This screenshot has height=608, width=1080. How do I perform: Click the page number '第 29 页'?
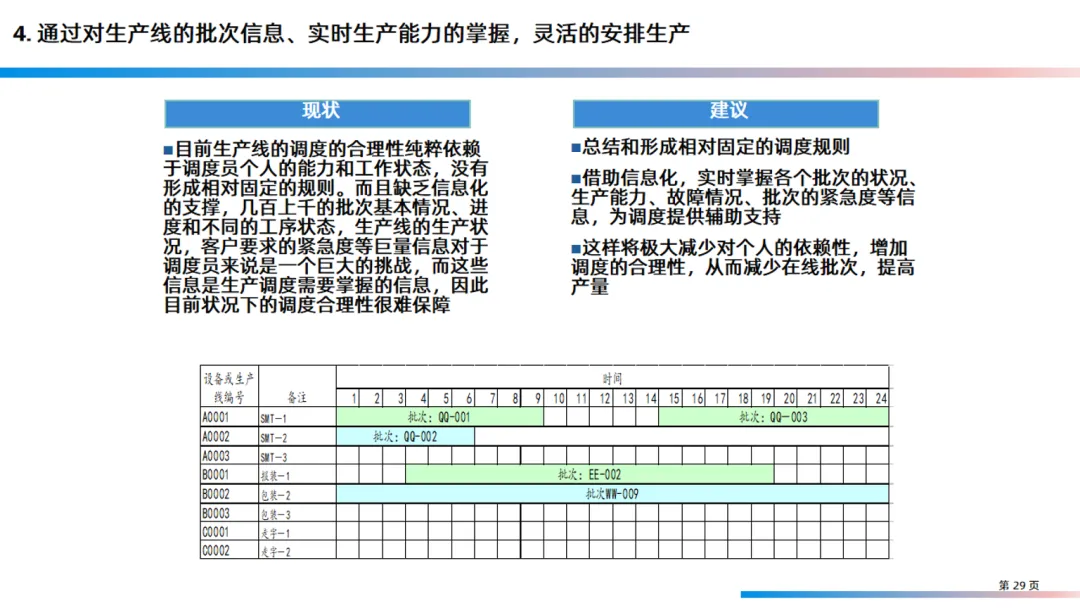tap(1019, 585)
